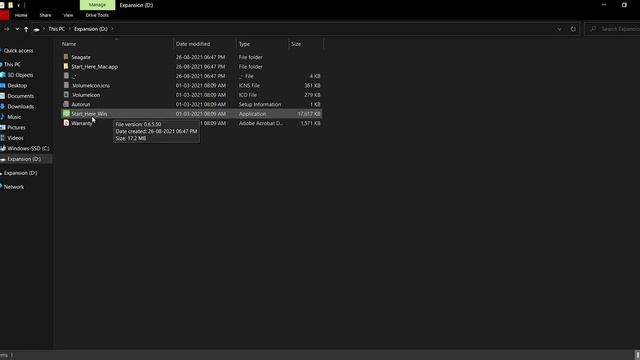Select the Manage contextual tab
Screen dimensions: 640x360
point(97,5)
